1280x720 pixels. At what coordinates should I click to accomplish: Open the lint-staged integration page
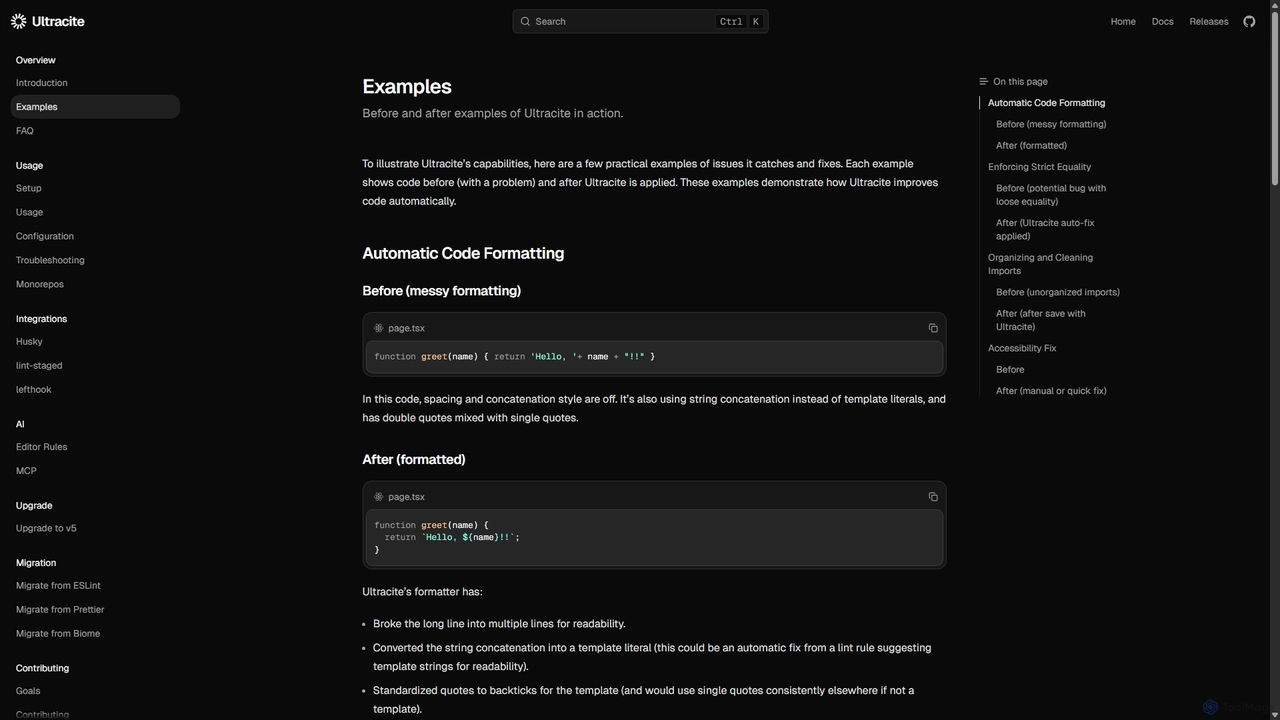[x=95, y=365]
